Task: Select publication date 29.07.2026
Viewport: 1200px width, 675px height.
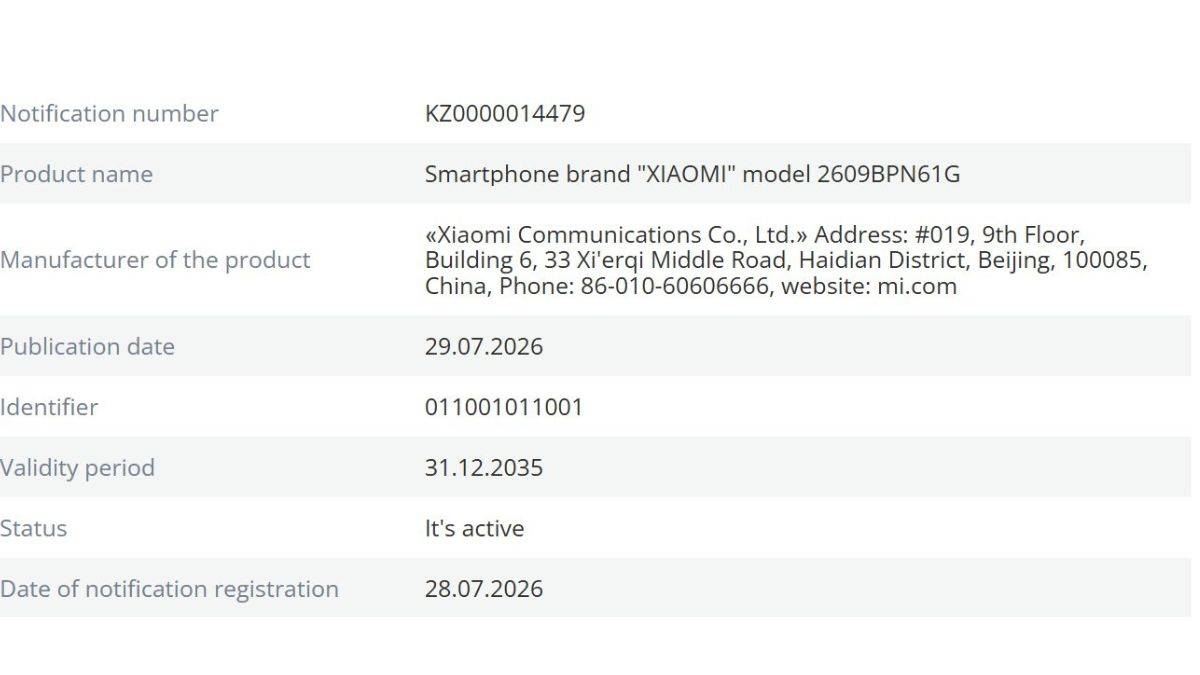Action: click(484, 347)
